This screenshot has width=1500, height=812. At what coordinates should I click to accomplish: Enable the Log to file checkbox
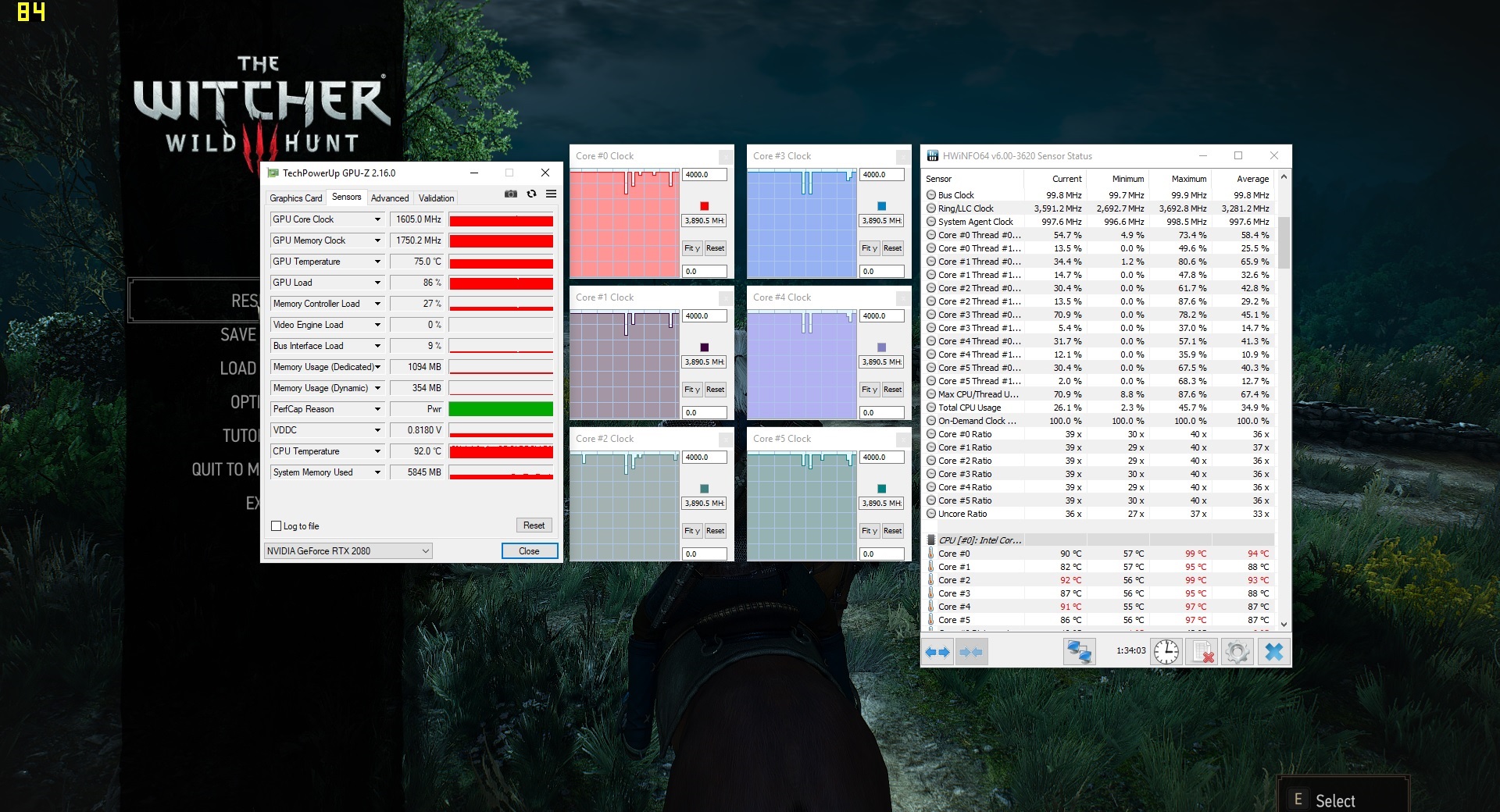click(276, 526)
